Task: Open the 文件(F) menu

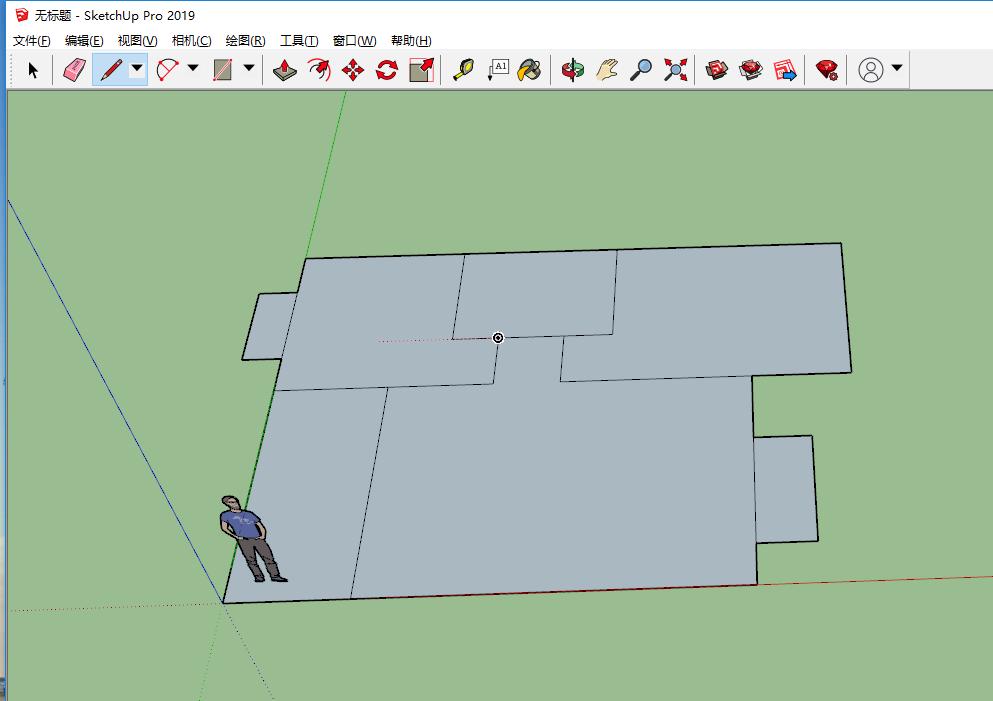Action: [31, 41]
